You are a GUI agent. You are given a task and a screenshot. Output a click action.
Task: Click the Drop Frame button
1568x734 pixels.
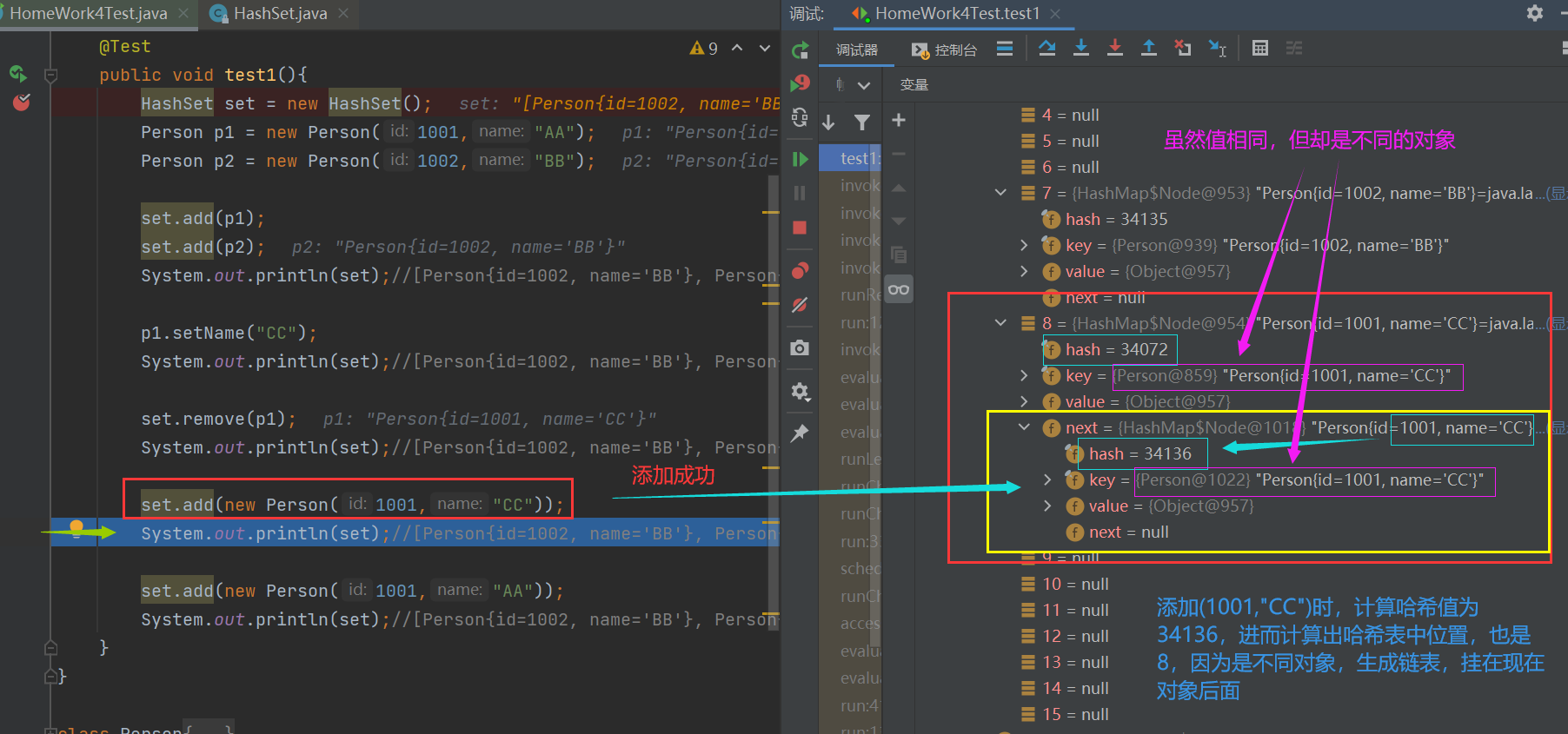pyautogui.click(x=1183, y=49)
